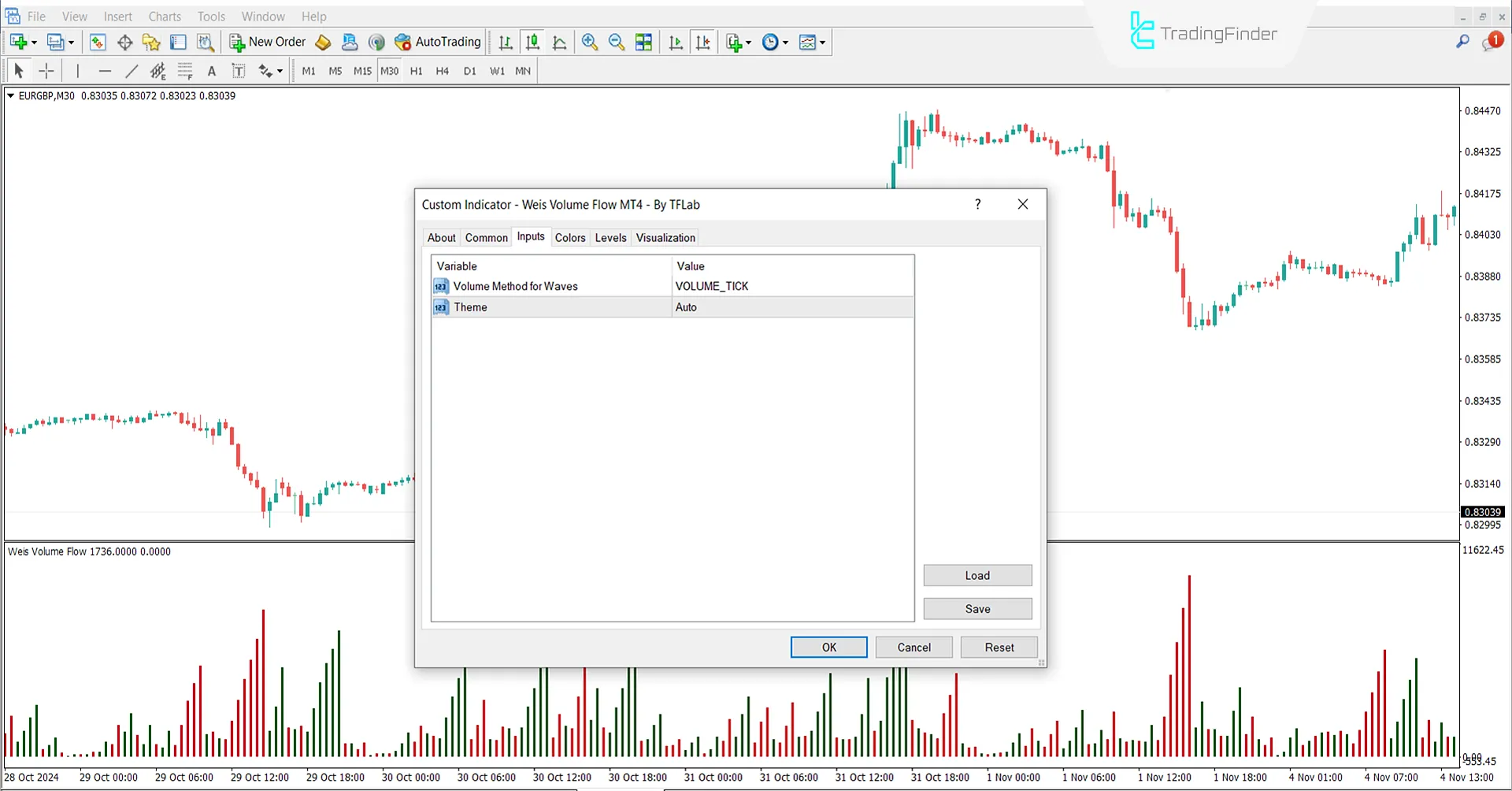The height and width of the screenshot is (791, 1512).
Task: Switch to M1 timeframe
Action: click(309, 71)
